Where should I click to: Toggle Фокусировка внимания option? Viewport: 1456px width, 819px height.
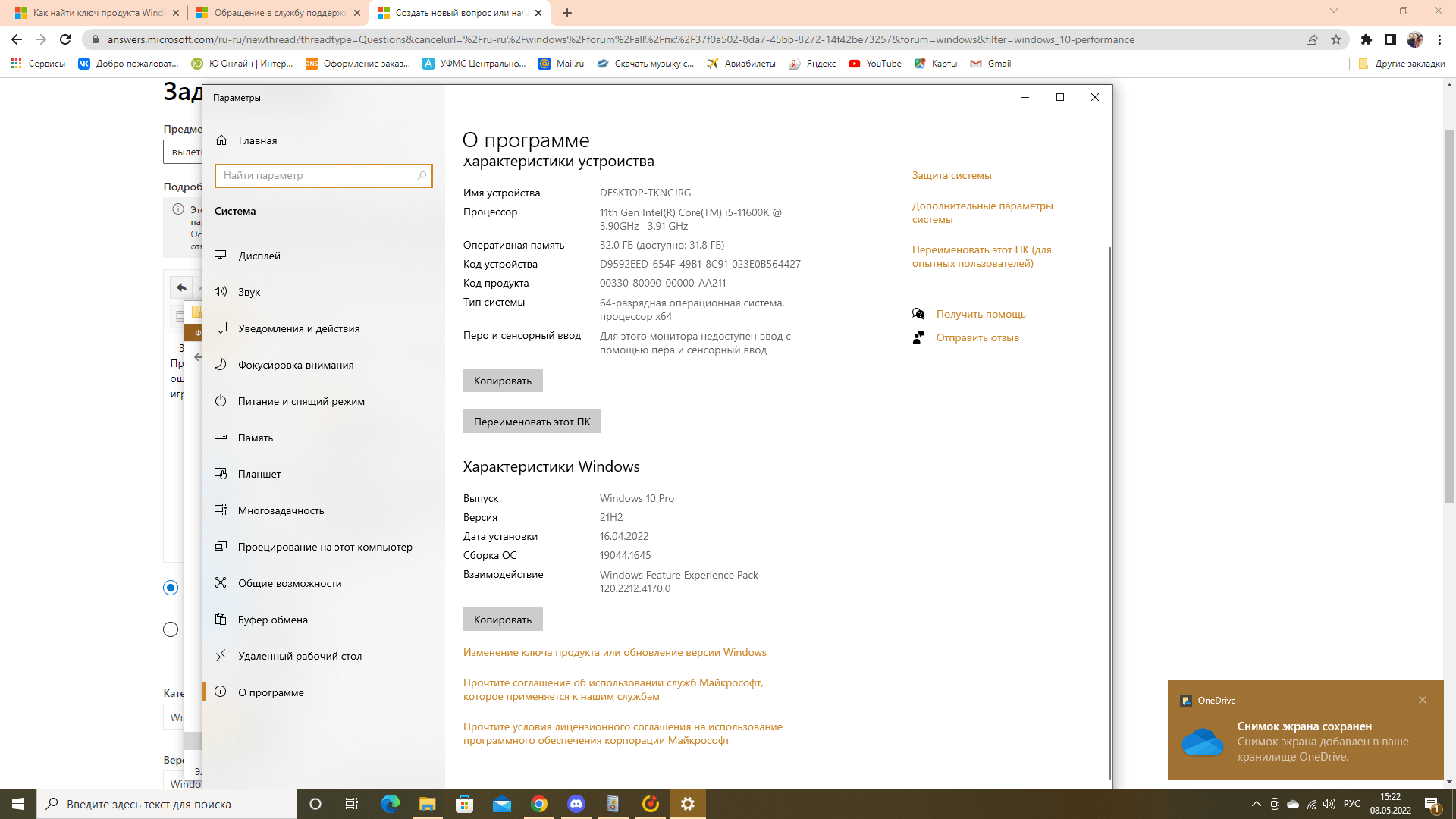coord(295,364)
